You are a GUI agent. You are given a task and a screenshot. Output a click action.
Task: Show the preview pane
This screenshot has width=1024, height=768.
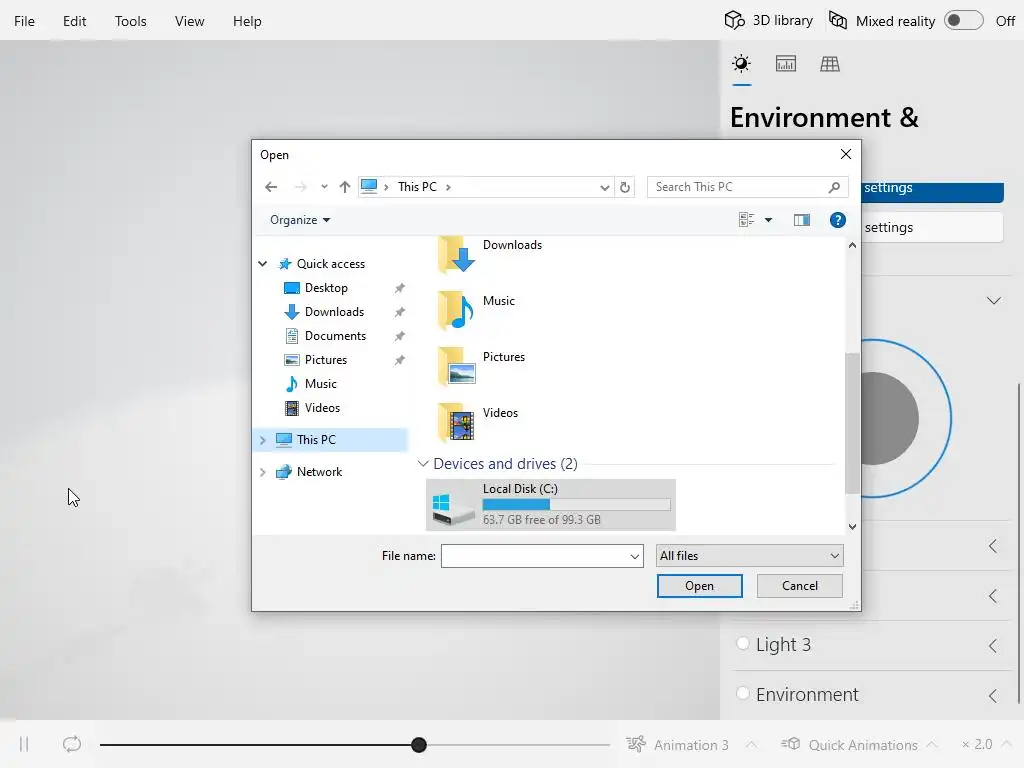tap(802, 220)
